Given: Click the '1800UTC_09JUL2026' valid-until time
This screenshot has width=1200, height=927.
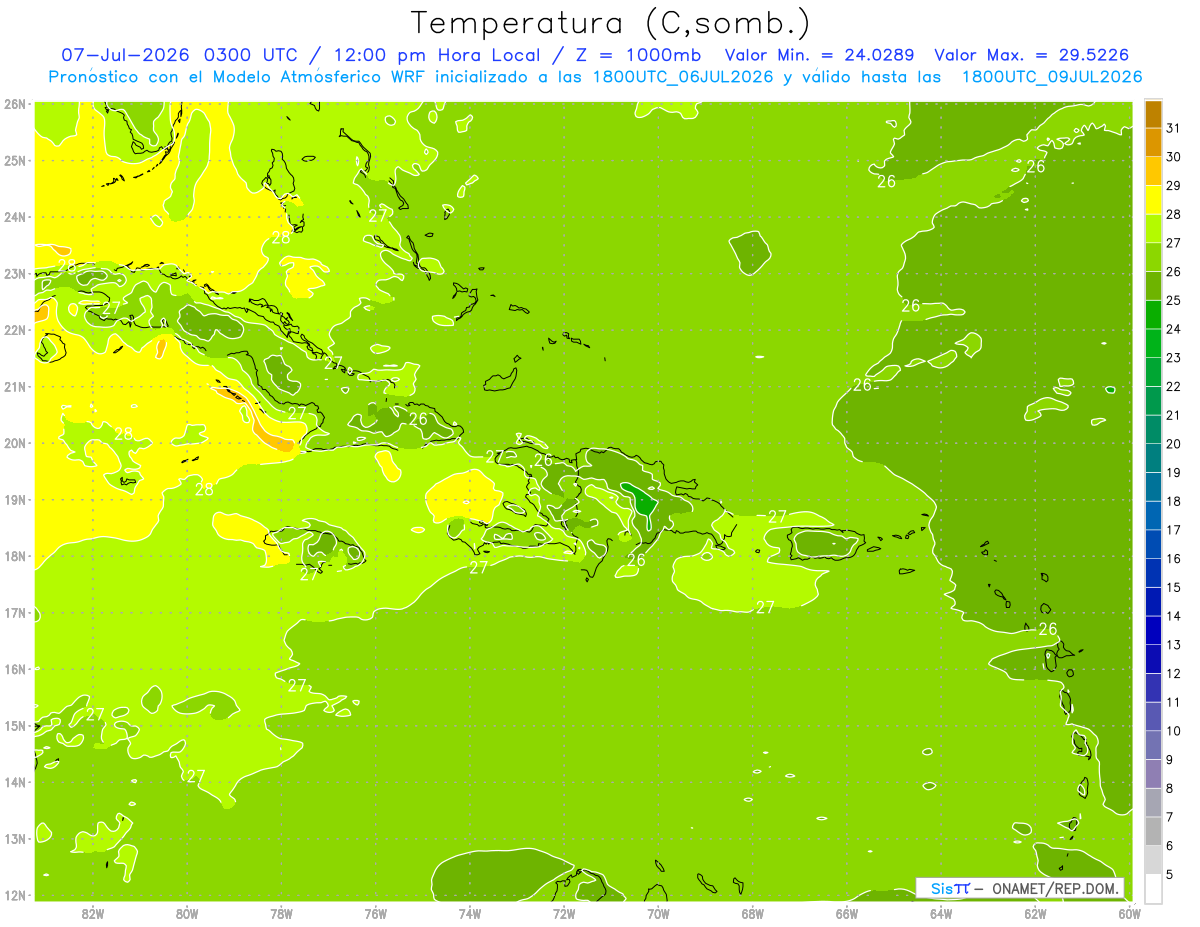Looking at the screenshot, I should pos(1051,77).
